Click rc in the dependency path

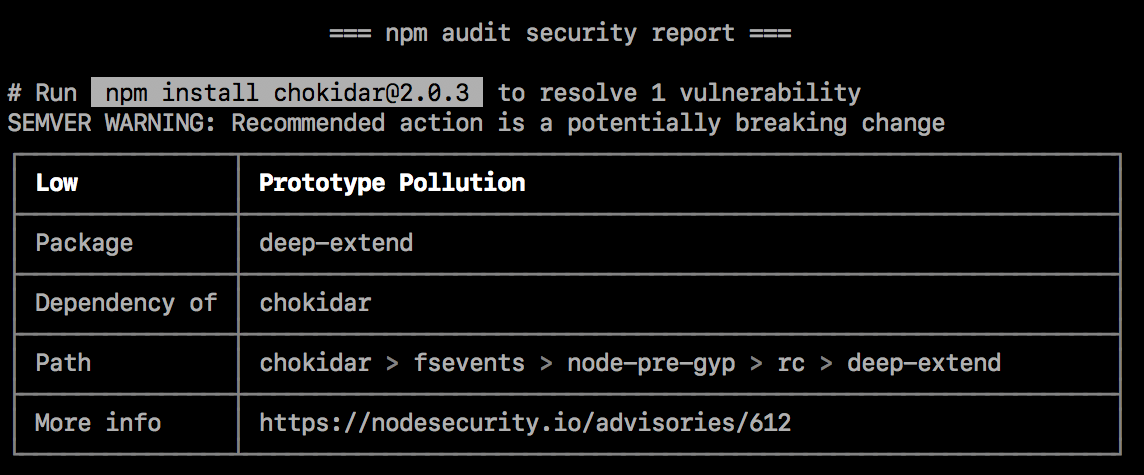tap(791, 362)
